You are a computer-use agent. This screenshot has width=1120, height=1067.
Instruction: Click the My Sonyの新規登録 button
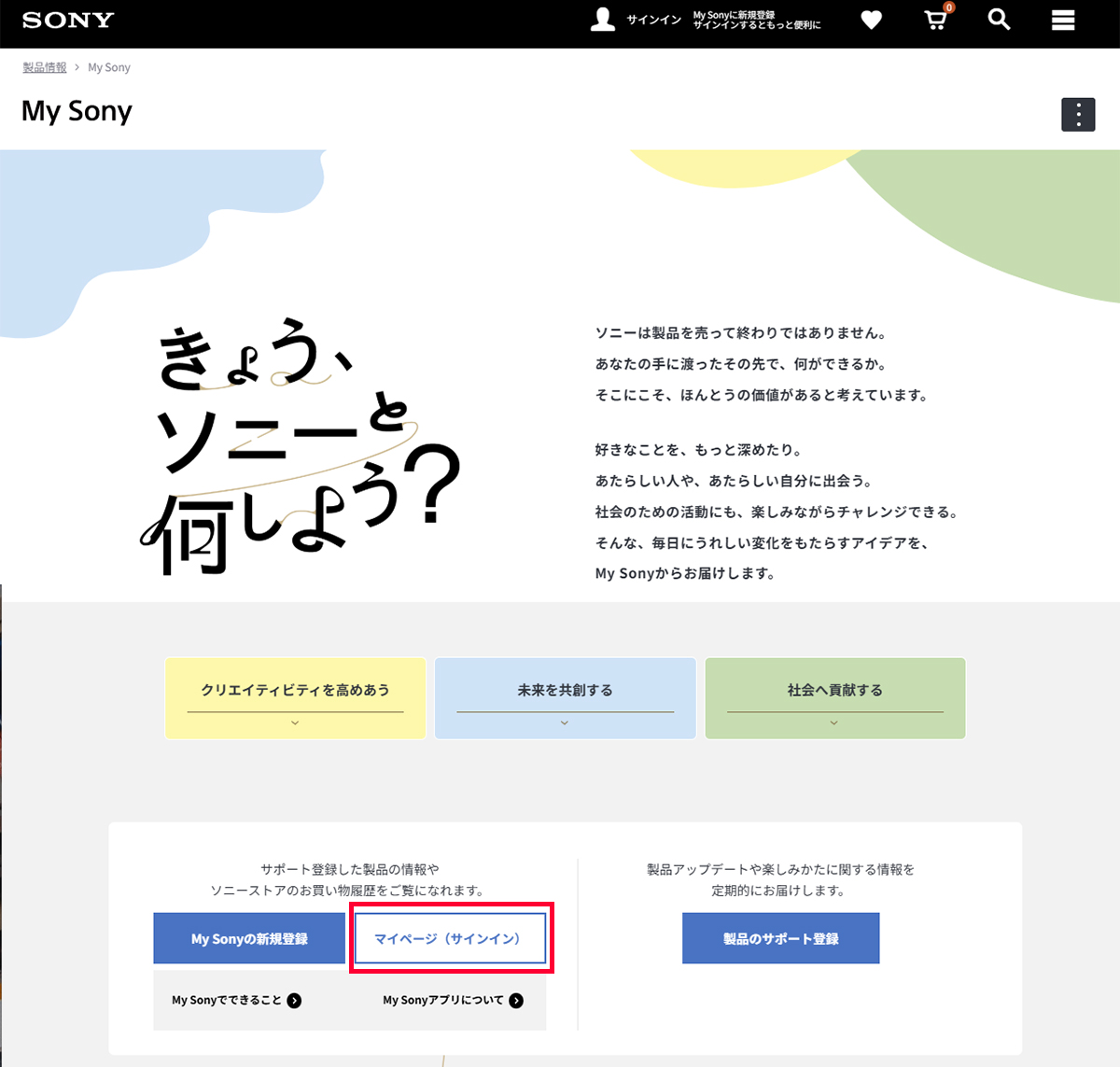[x=249, y=938]
